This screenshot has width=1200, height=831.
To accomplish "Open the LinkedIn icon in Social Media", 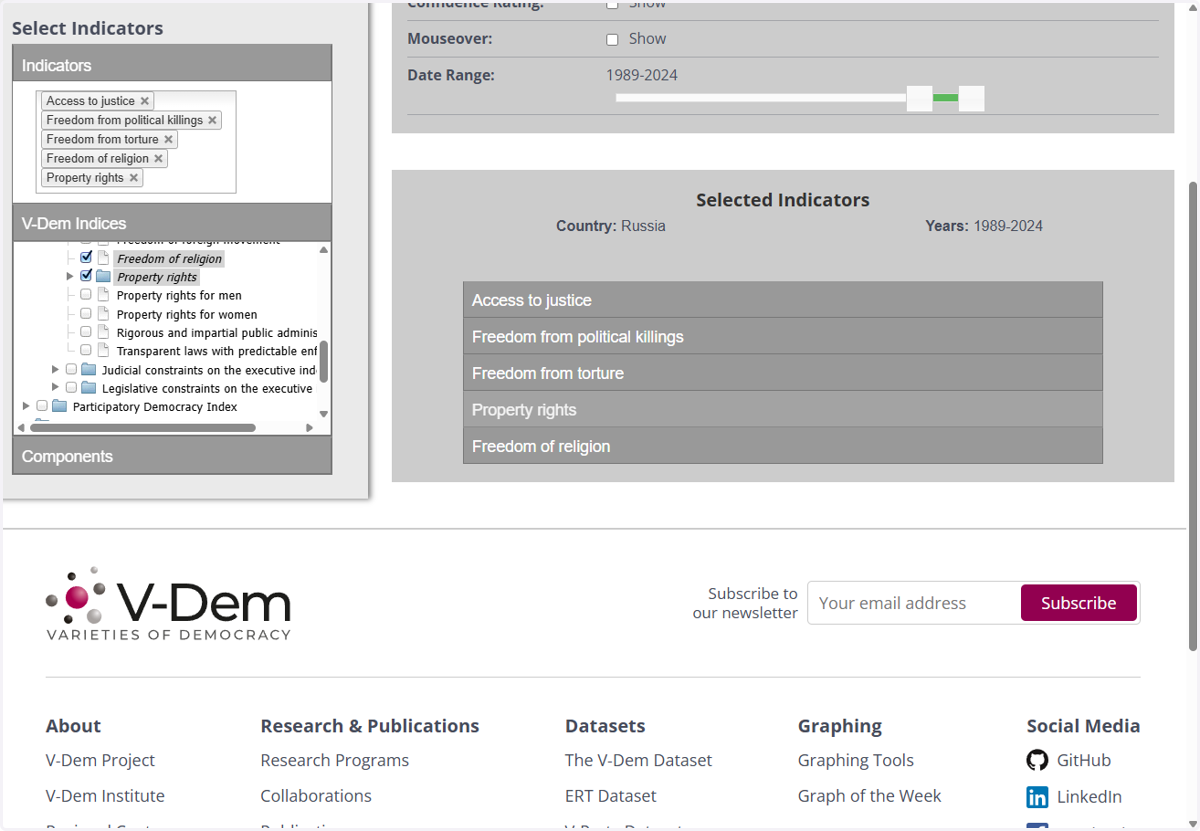I will [x=1037, y=797].
